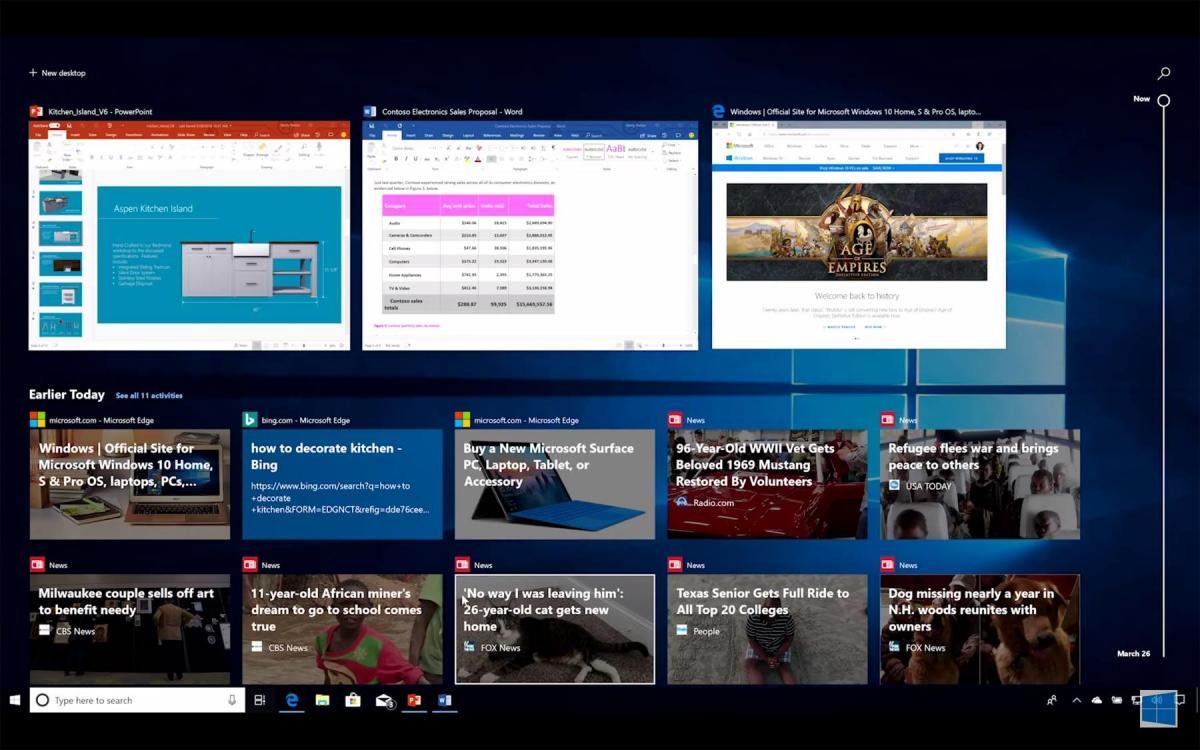Click CBS News label on Milwaukee couple card

(x=75, y=632)
